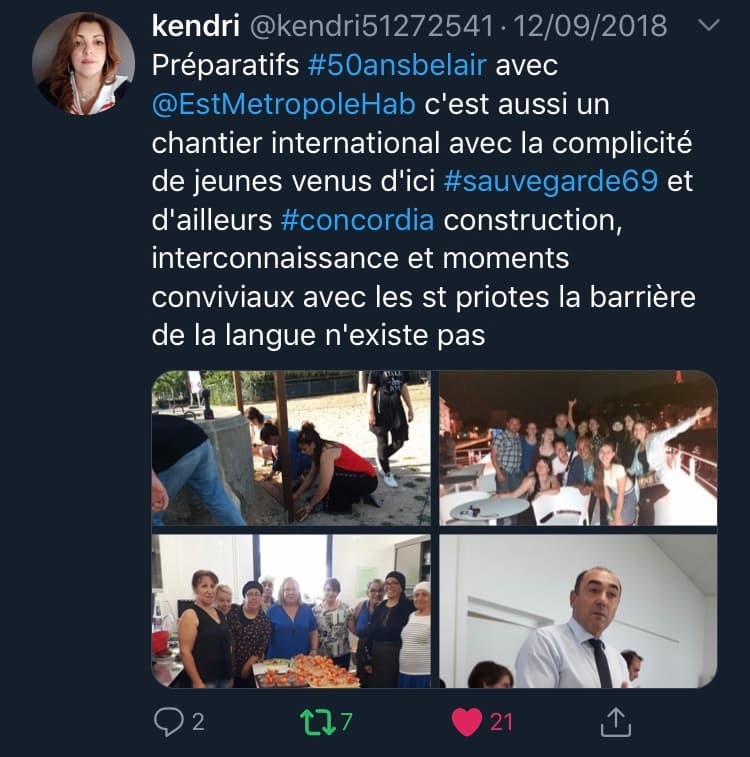Open the kendri display name
750x757 pixels.
(x=195, y=26)
